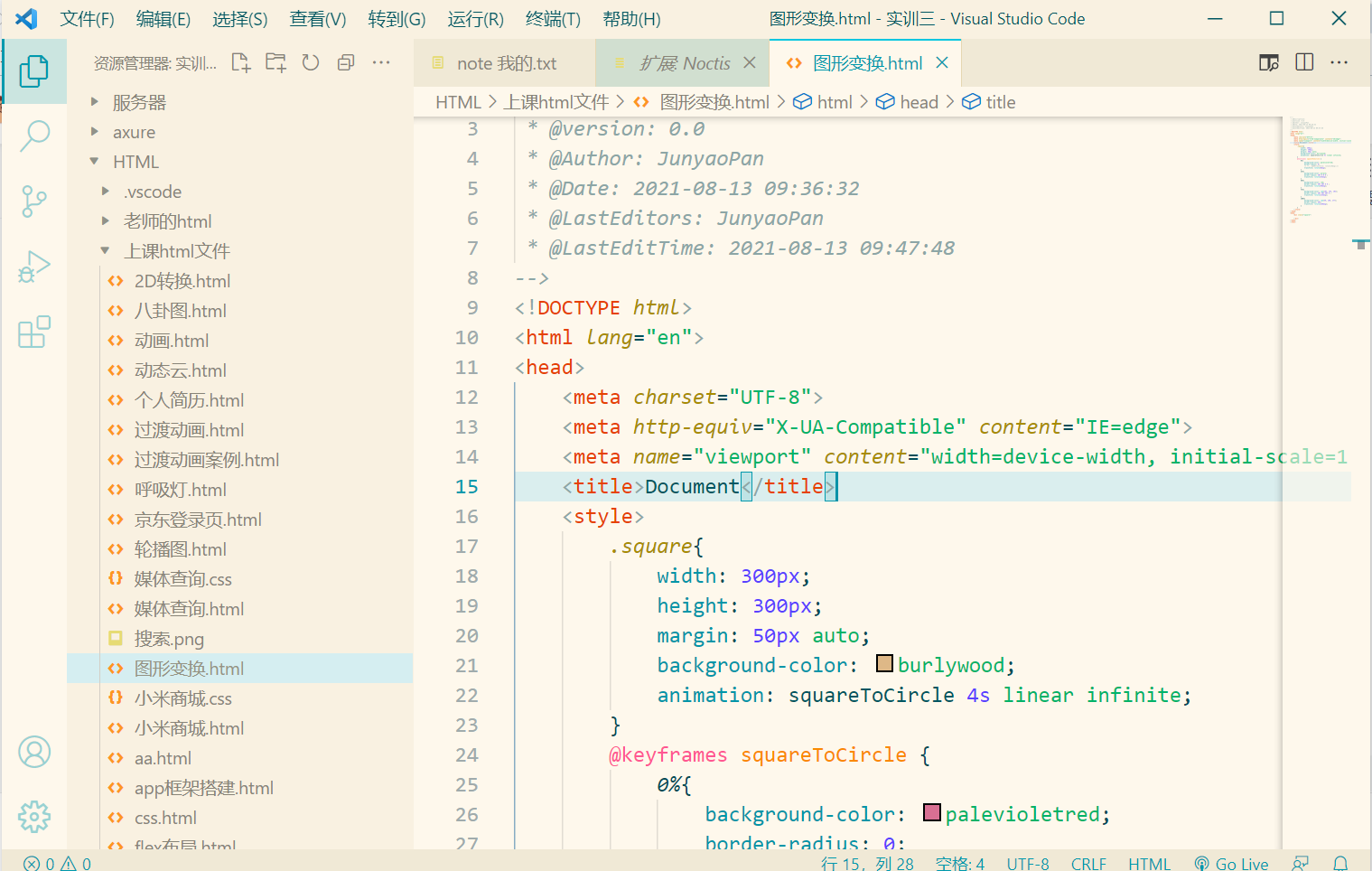The height and width of the screenshot is (871, 1372).
Task: Open editor more actions ellipsis
Action: (1339, 62)
